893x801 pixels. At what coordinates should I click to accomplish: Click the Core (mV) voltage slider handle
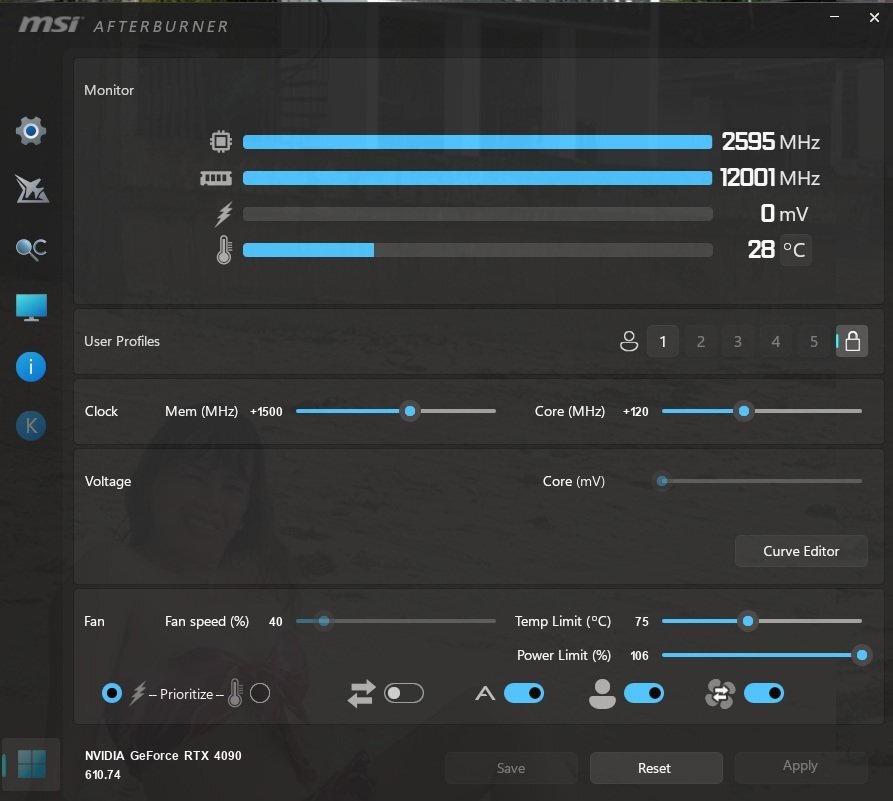pyautogui.click(x=662, y=481)
